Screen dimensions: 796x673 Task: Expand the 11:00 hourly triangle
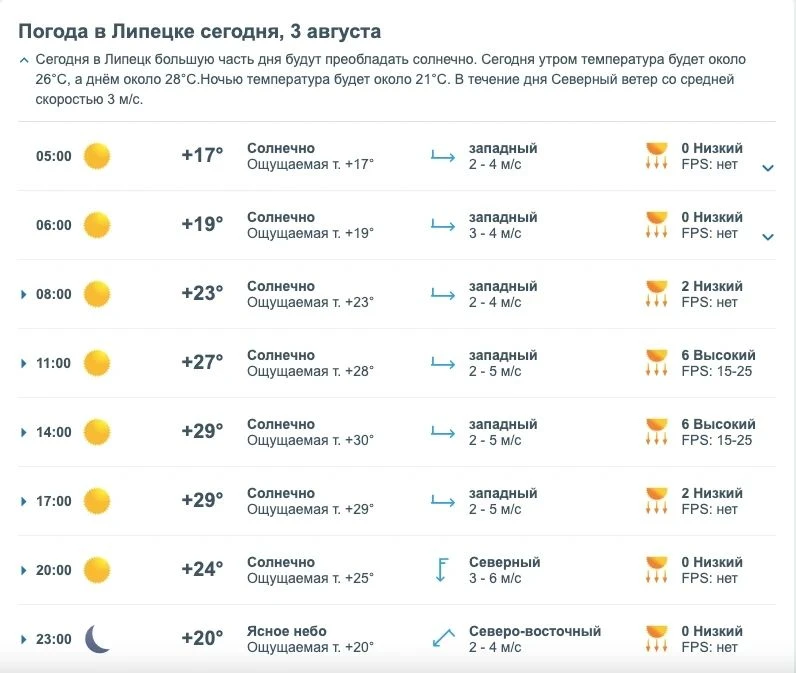[x=23, y=363]
